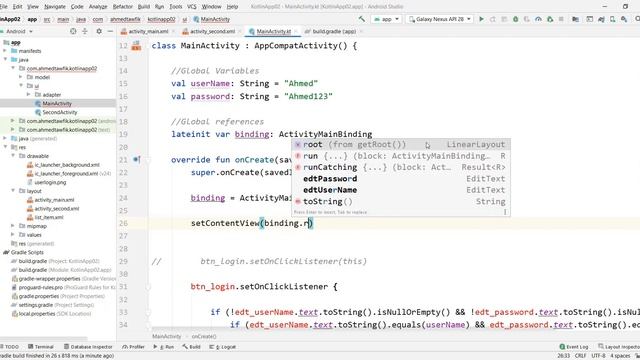Click the UTF-8 encoding in status bar
640x360 pixels.
(x=598, y=356)
